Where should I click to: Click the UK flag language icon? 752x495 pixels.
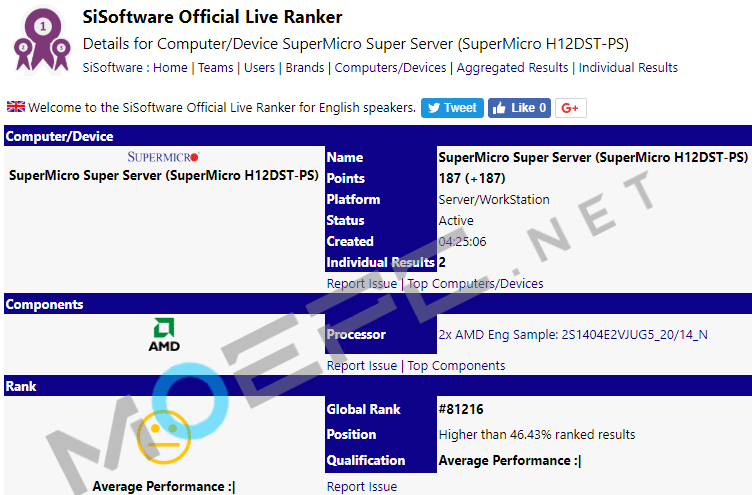click(16, 106)
